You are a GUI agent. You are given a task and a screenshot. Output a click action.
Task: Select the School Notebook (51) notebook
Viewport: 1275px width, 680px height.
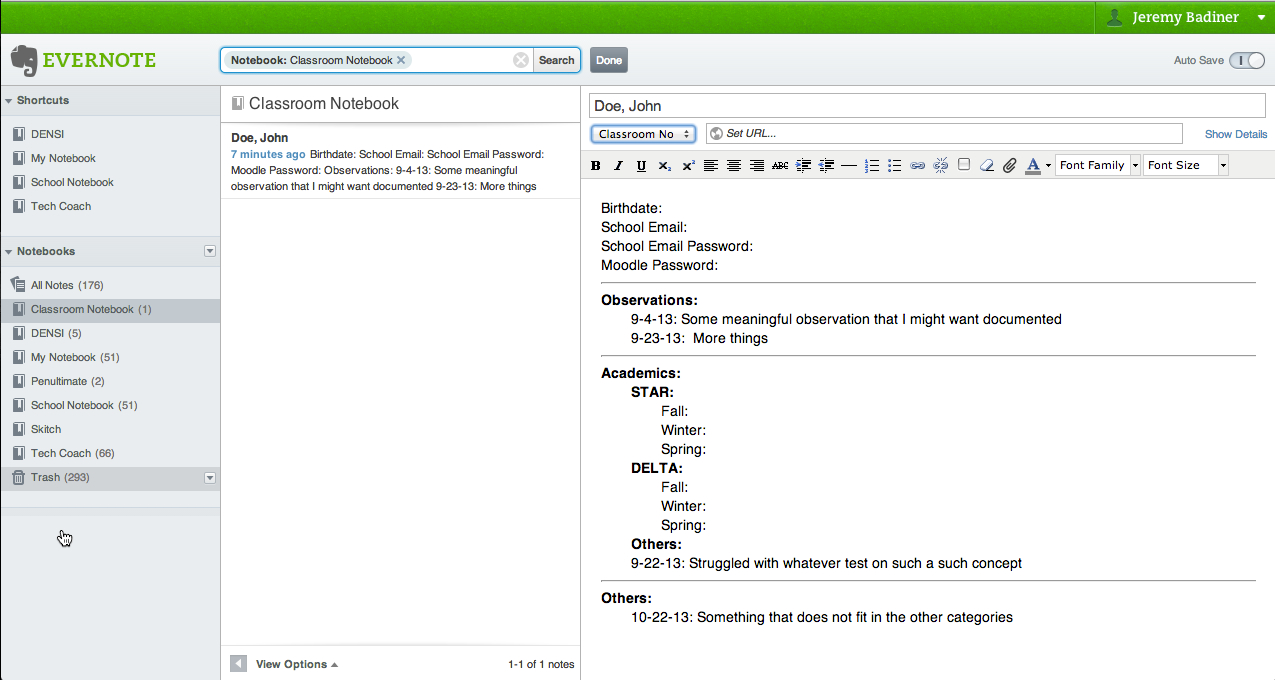110,405
